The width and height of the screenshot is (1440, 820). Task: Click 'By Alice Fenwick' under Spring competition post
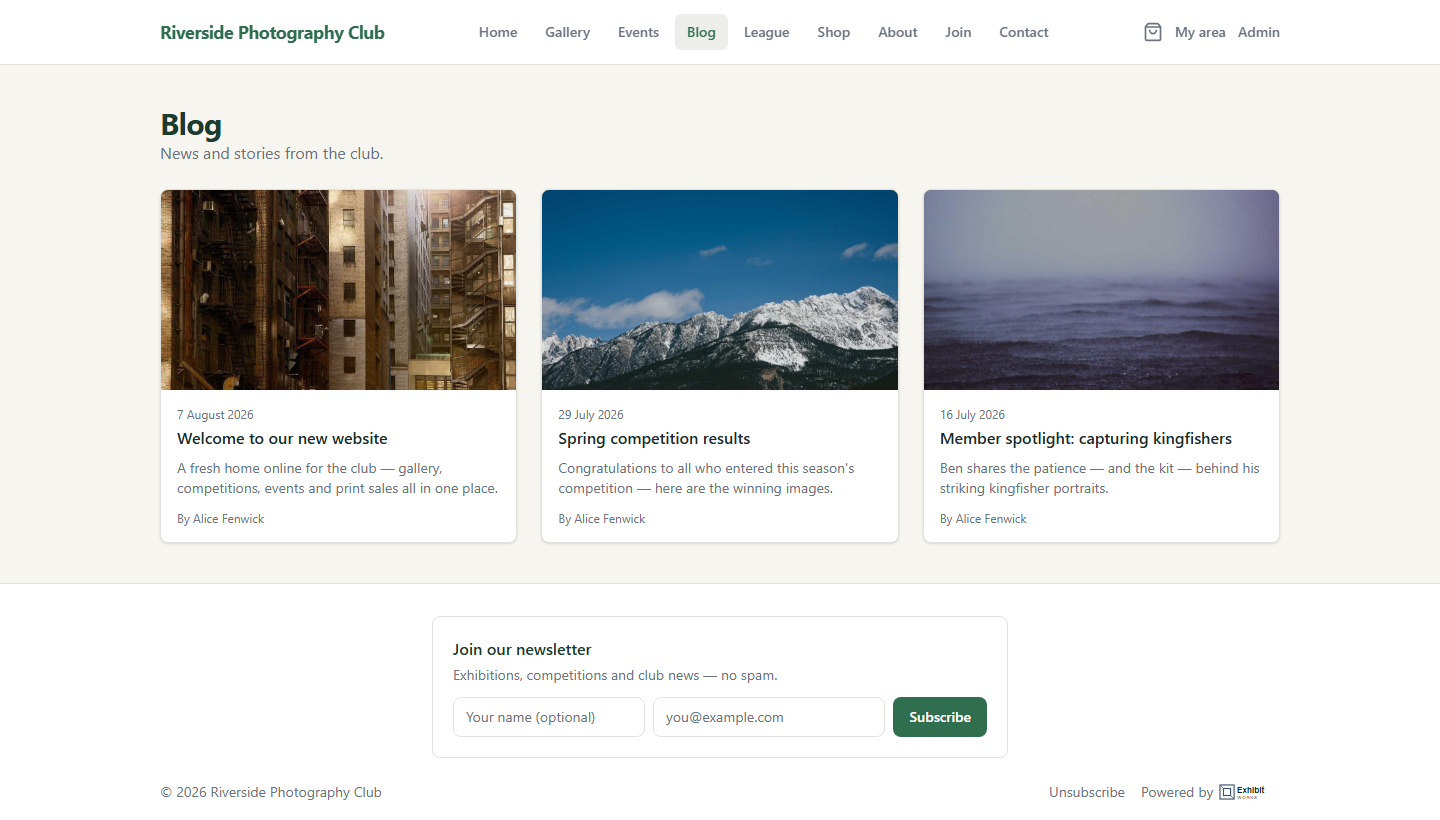602,519
